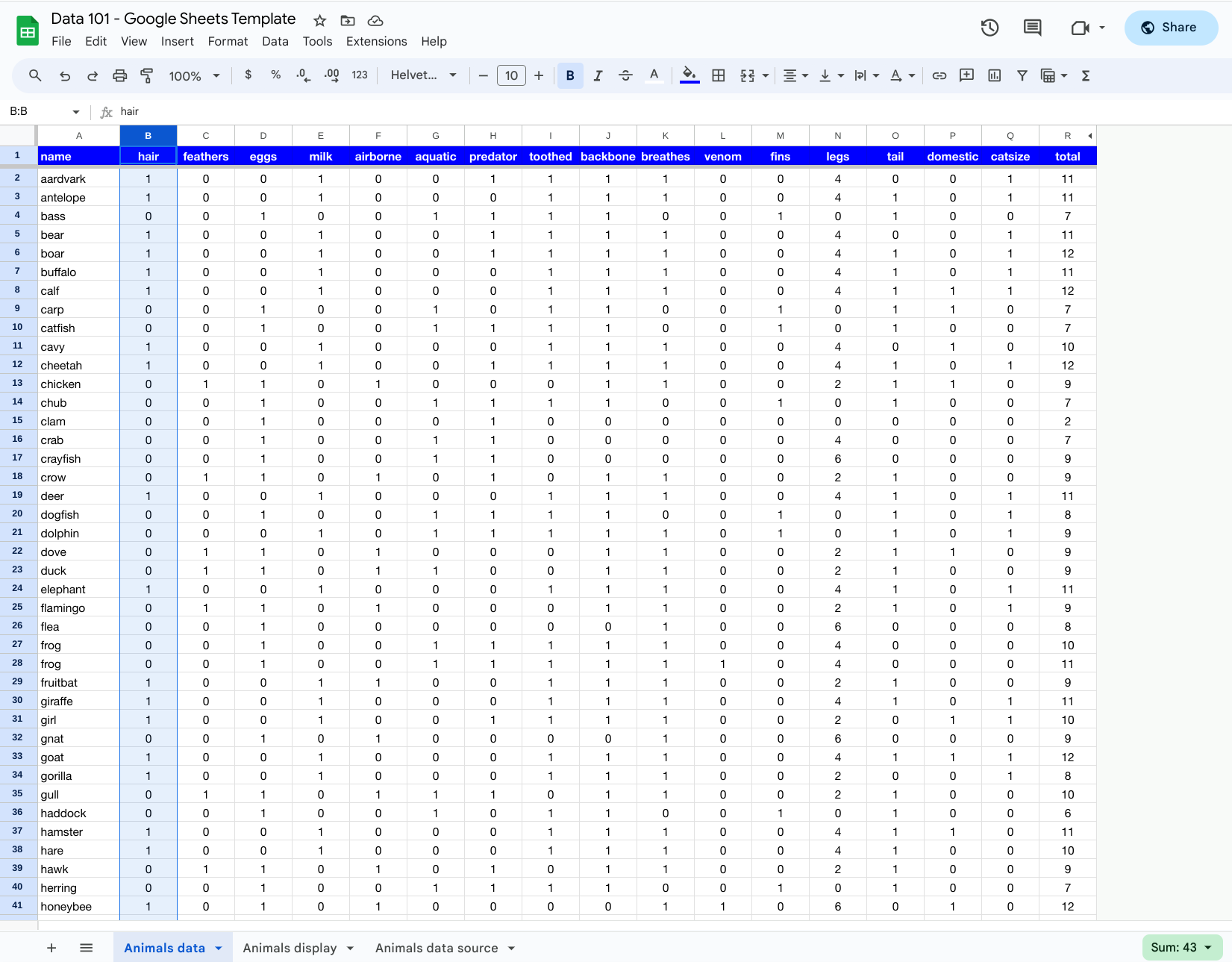The width and height of the screenshot is (1232, 962).
Task: Open the comments panel icon
Action: coord(1032,28)
